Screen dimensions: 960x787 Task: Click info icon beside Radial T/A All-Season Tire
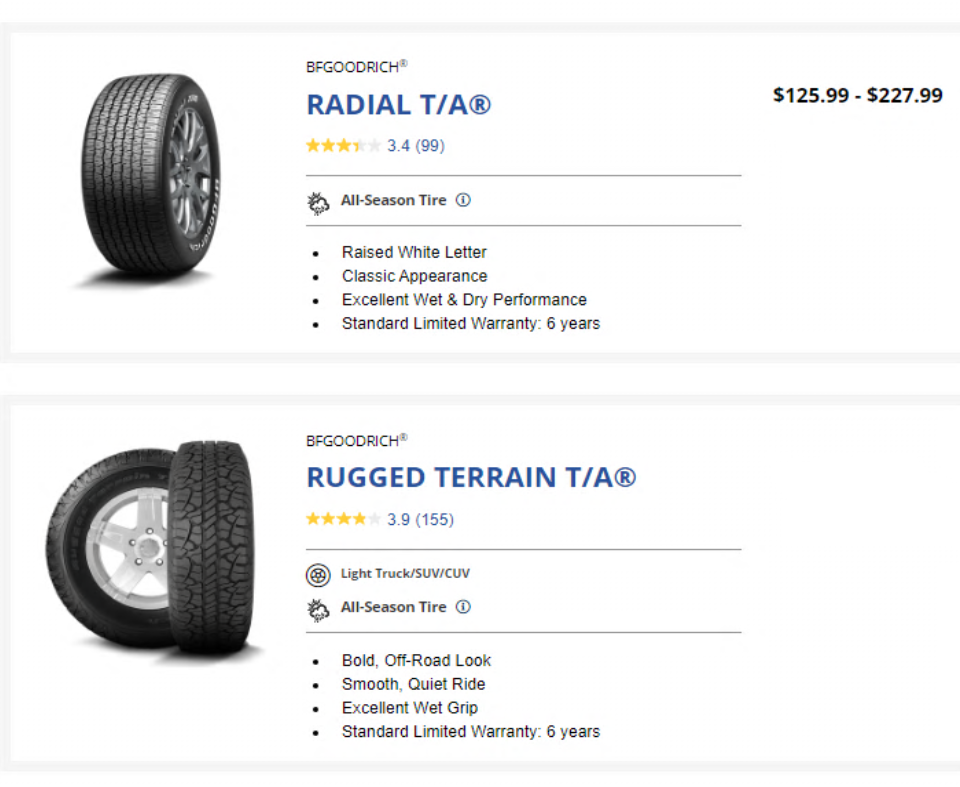coord(463,200)
